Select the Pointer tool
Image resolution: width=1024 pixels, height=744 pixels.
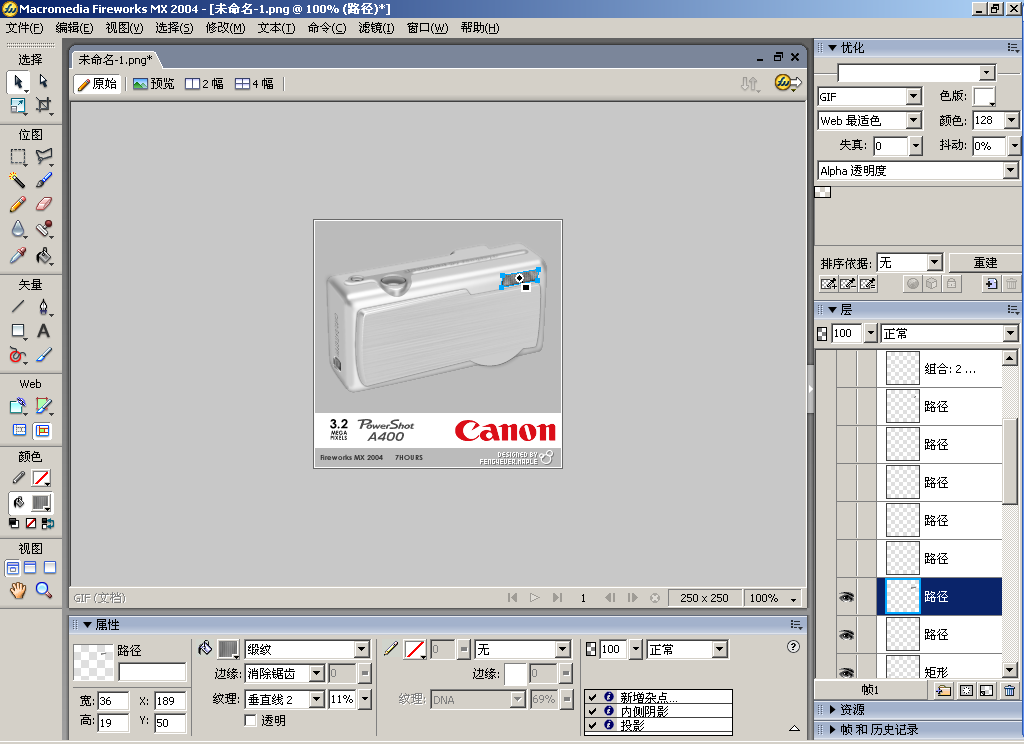click(18, 82)
